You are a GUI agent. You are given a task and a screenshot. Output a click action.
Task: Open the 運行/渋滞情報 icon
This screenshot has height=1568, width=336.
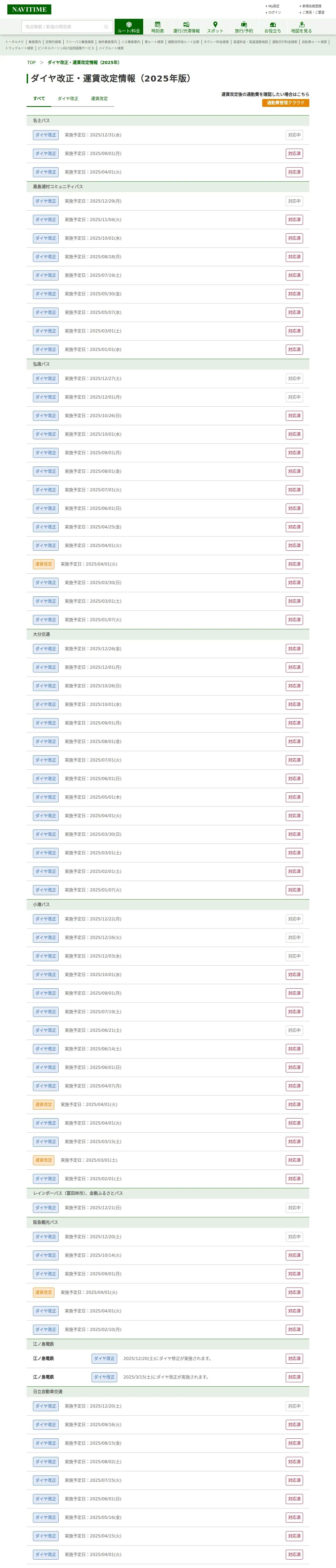pos(186,27)
